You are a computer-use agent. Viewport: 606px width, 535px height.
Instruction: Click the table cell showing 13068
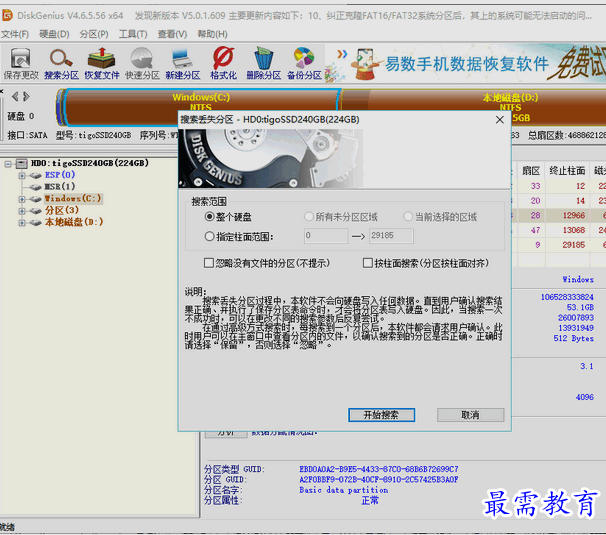[567, 230]
